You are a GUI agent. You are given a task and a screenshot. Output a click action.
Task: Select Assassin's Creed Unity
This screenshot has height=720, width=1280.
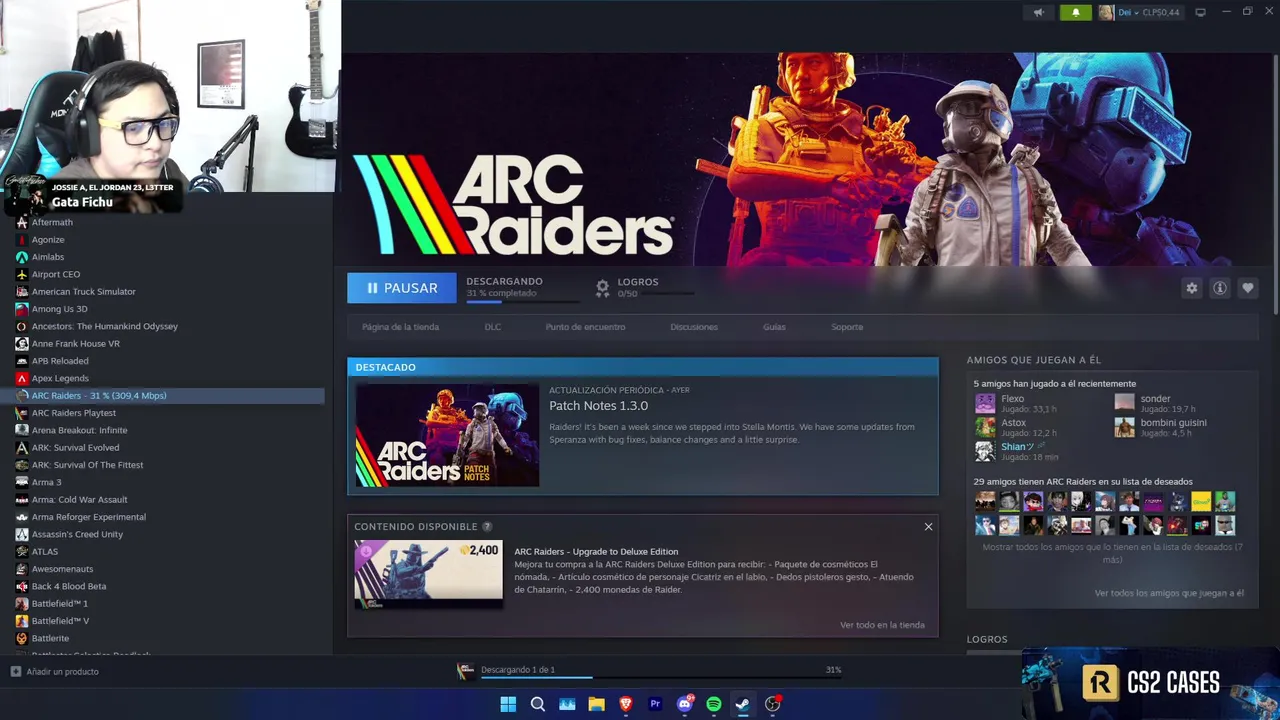coord(77,534)
